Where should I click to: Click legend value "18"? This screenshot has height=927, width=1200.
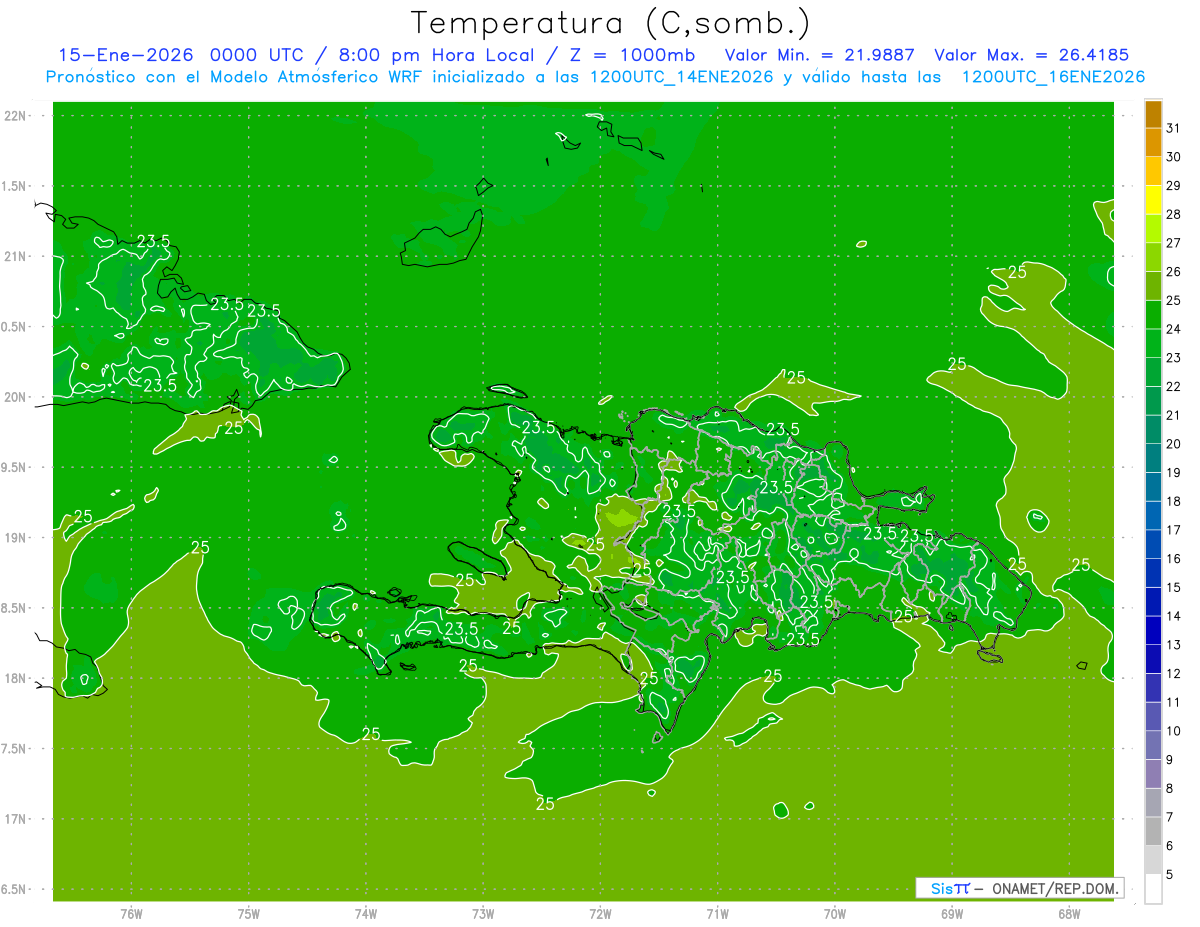(1173, 501)
